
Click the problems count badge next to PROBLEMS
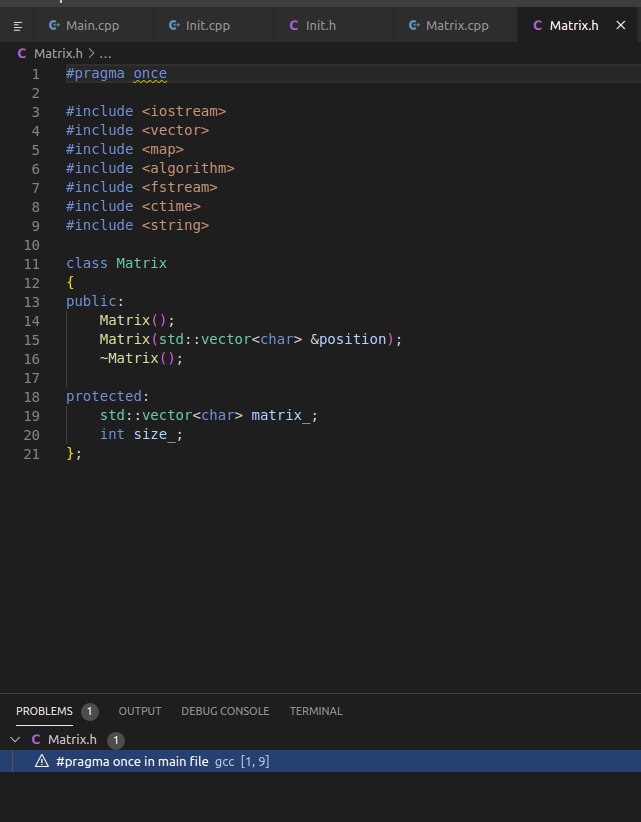(x=90, y=711)
